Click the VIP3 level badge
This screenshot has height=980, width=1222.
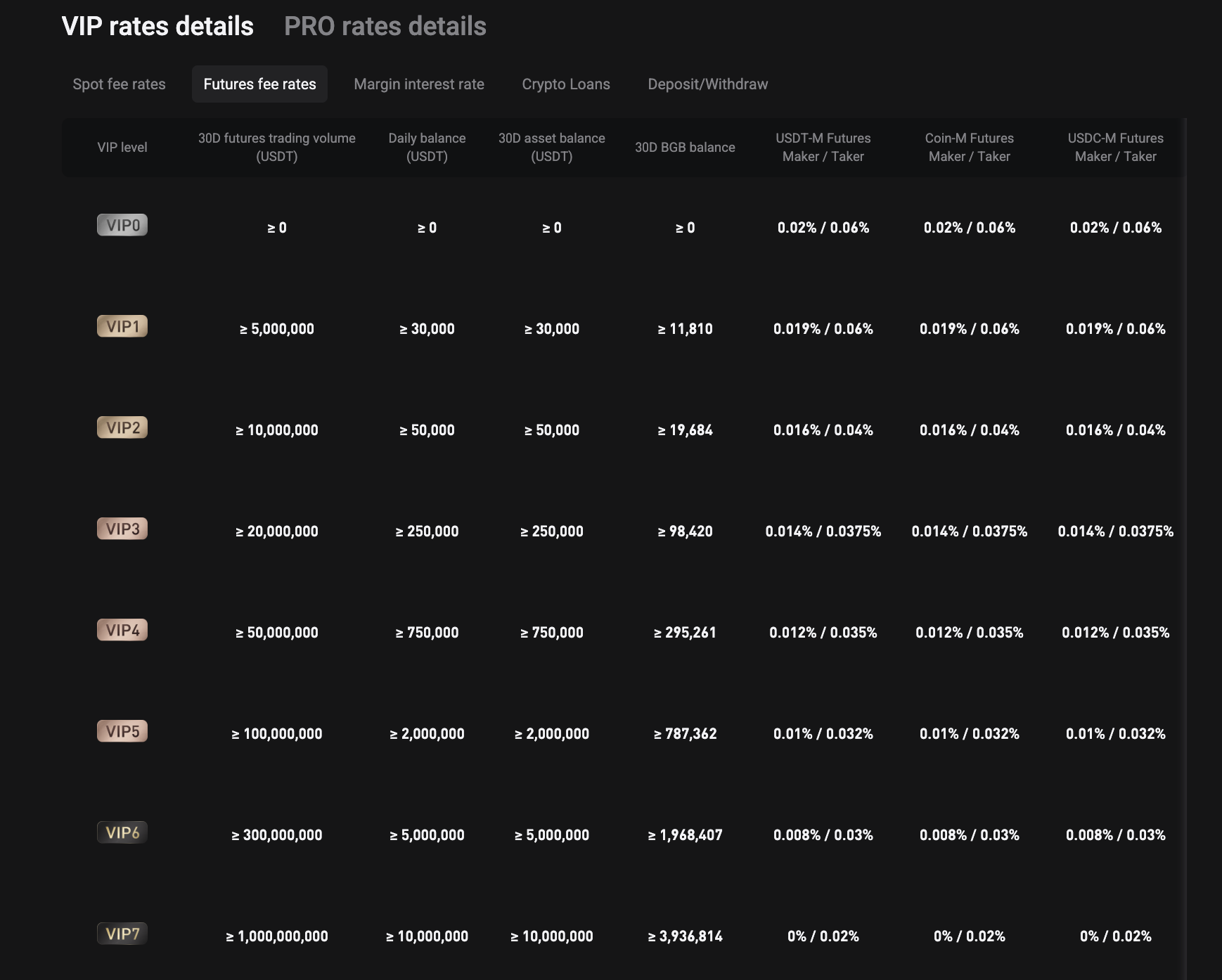click(x=122, y=529)
